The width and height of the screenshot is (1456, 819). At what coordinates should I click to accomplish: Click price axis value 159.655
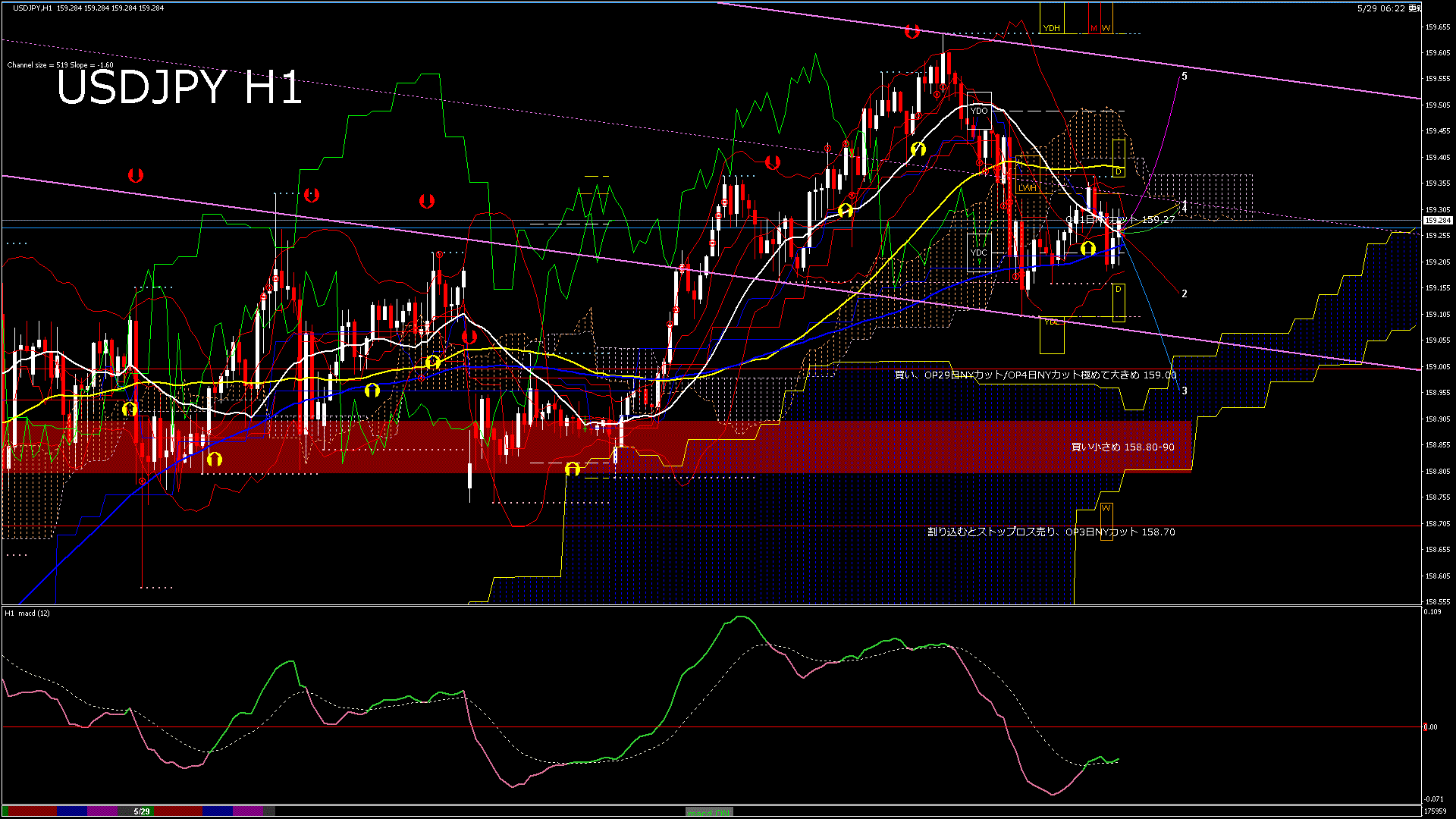pyautogui.click(x=1438, y=27)
